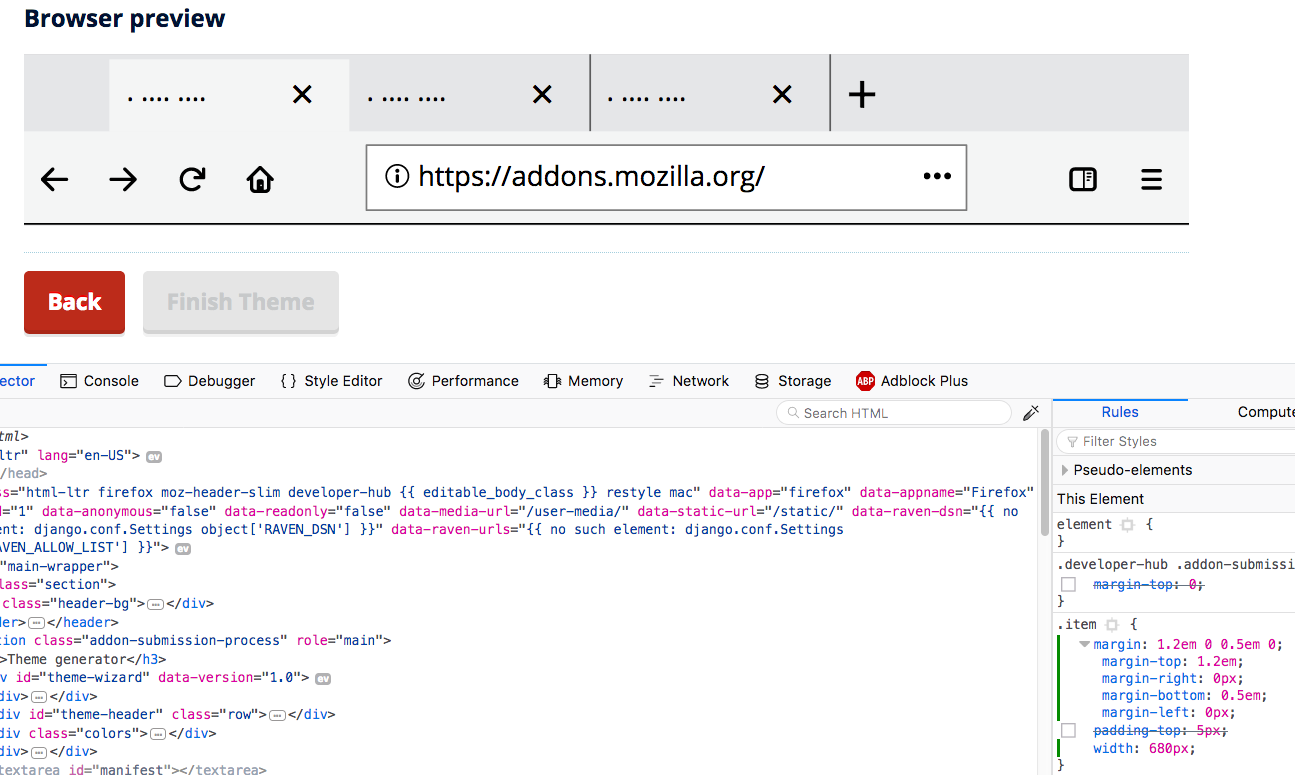Open the three-dot page actions menu
The height and width of the screenshot is (775, 1295).
pyautogui.click(x=937, y=176)
